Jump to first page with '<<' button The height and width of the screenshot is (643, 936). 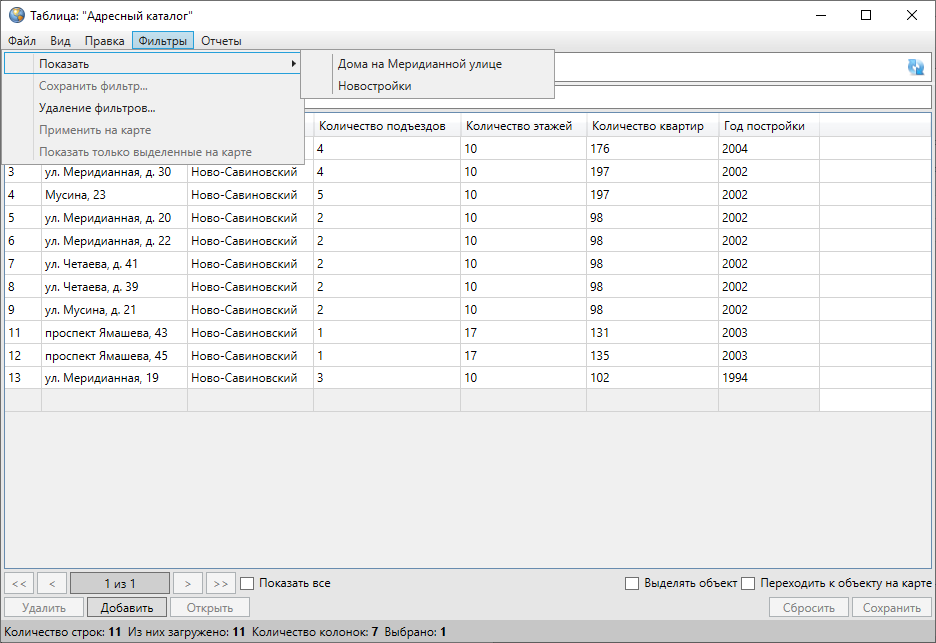tap(20, 583)
